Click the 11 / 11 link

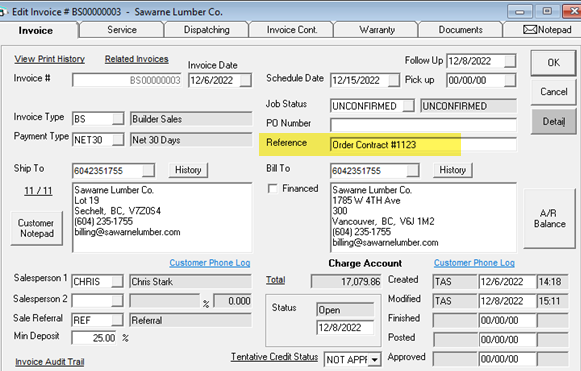coord(38,191)
